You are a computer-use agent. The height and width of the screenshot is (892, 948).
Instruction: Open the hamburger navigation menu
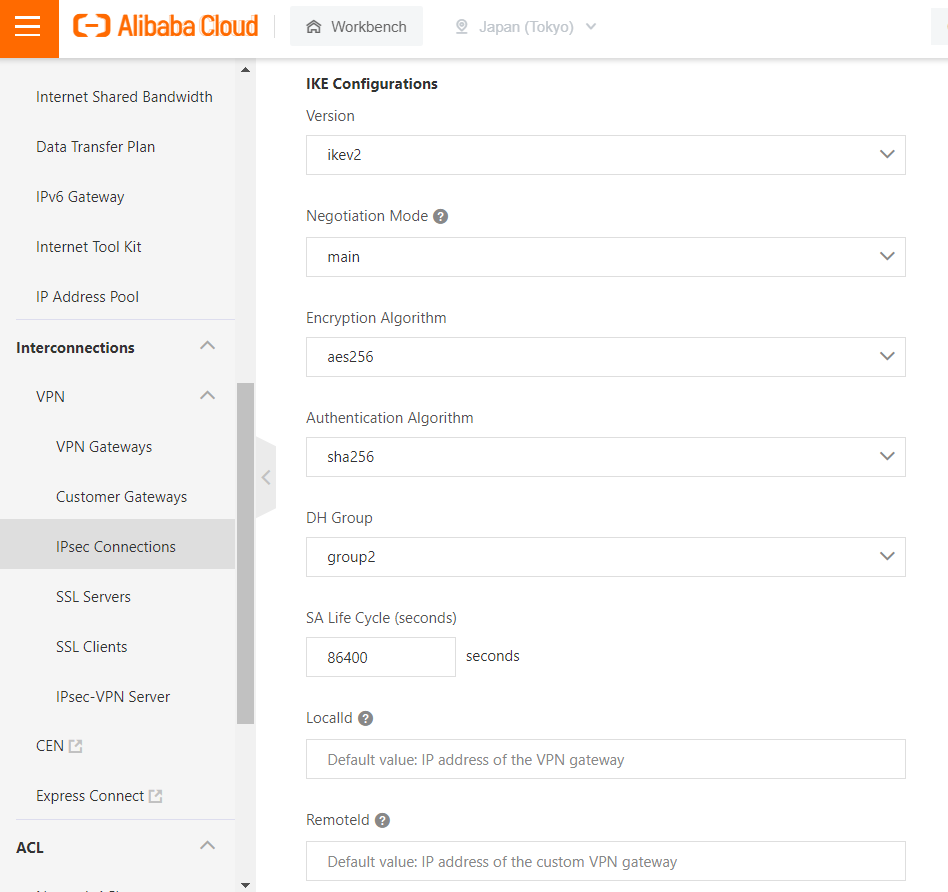(x=28, y=27)
